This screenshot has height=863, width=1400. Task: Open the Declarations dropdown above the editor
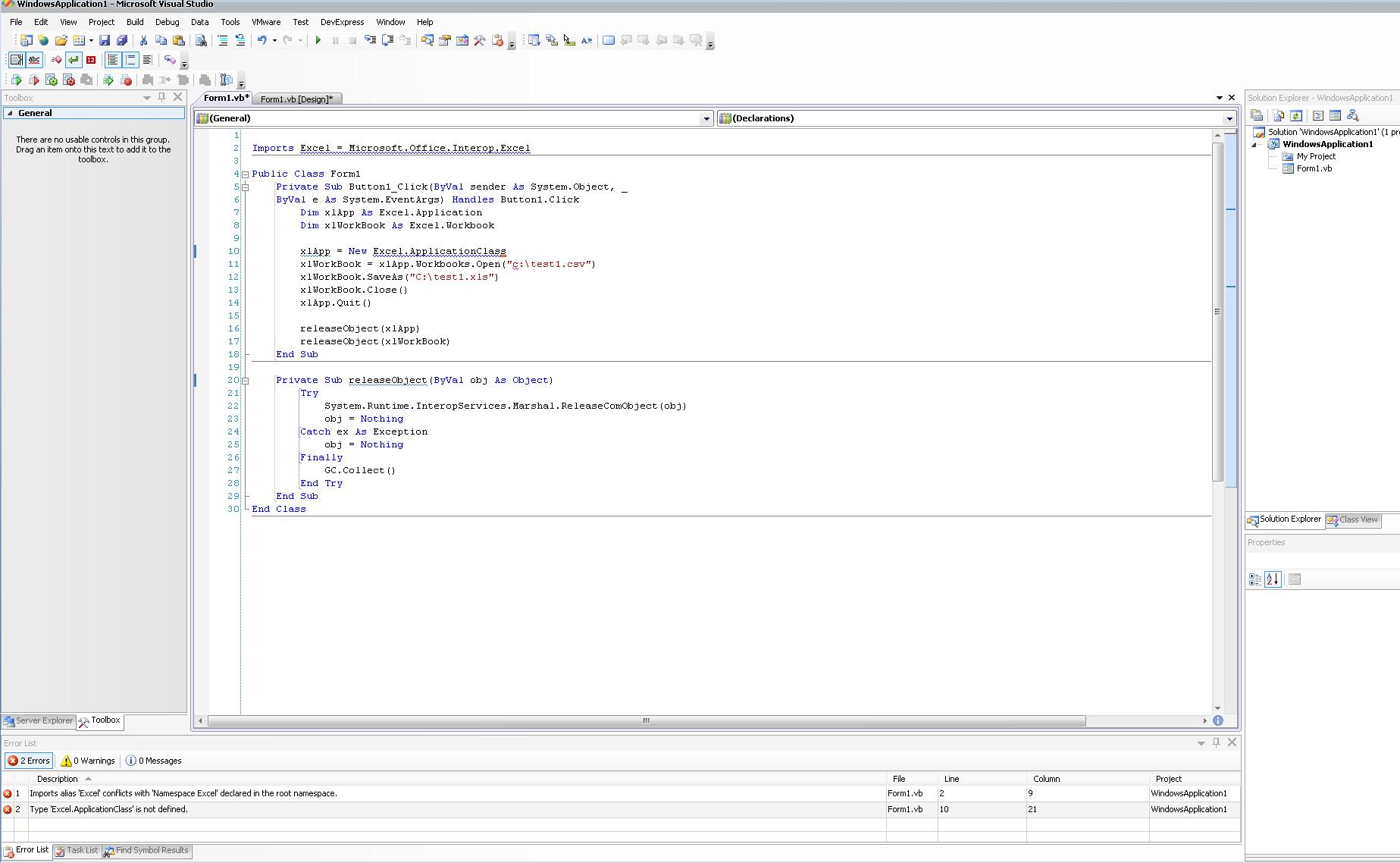click(1229, 118)
